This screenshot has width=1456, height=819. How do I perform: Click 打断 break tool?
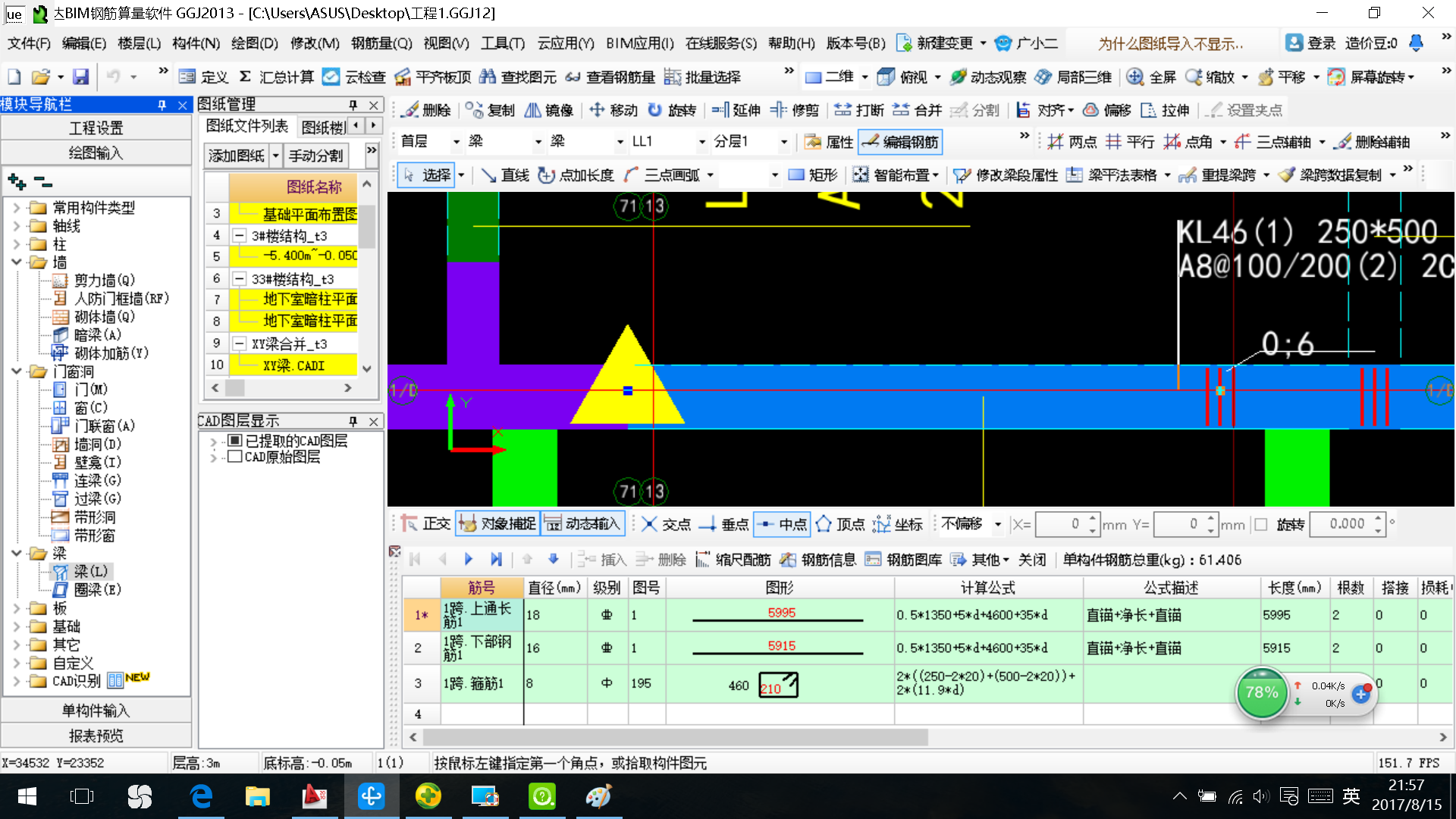[859, 110]
